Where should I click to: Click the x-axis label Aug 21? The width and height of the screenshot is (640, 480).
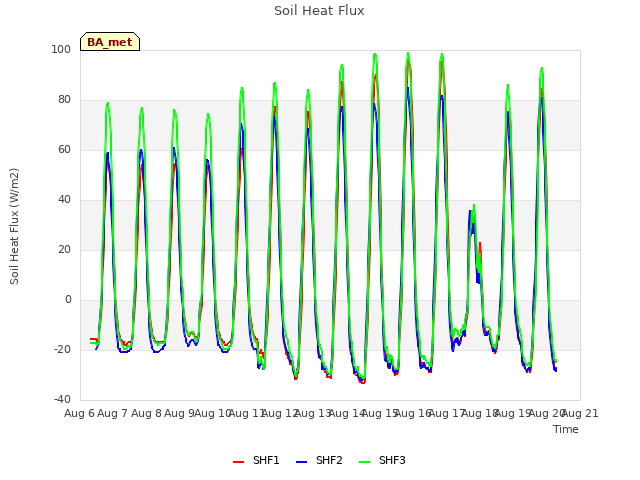coord(580,413)
